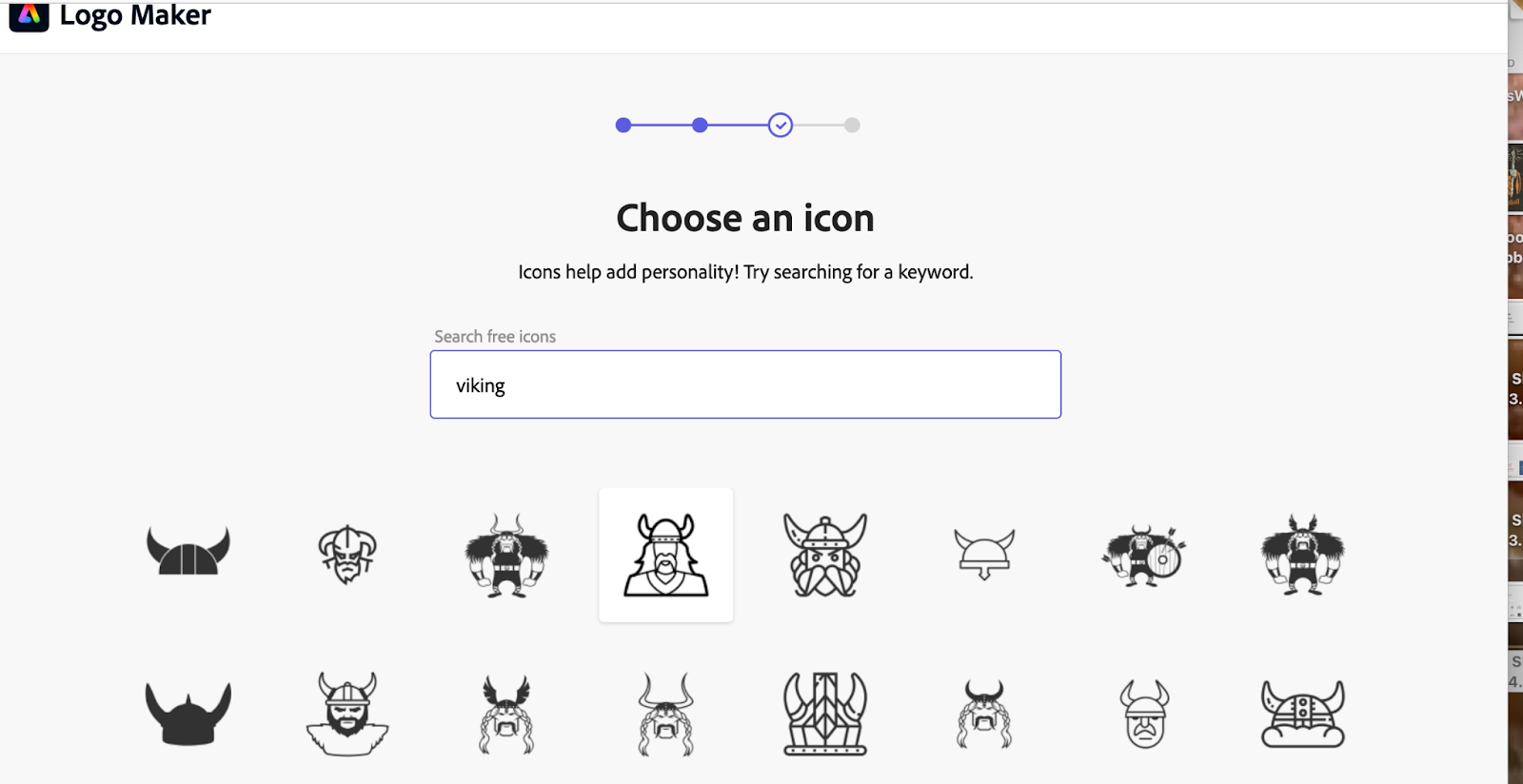Select the viking head with winged helmet braids
The height and width of the screenshot is (784, 1523).
(505, 714)
